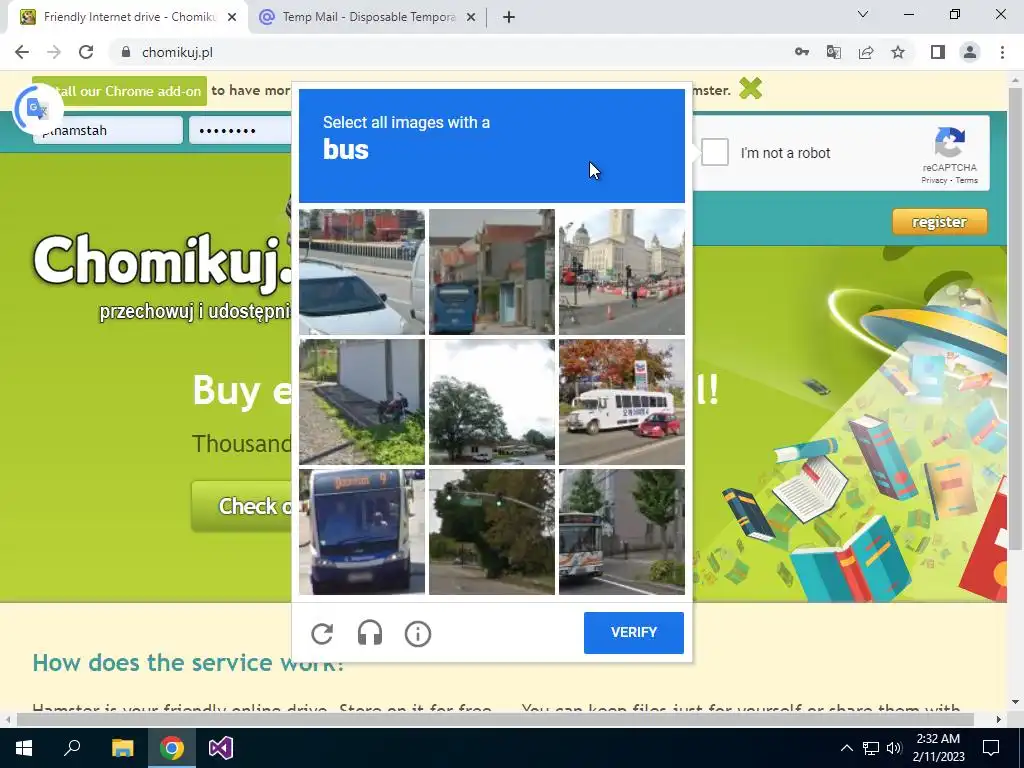Show hidden system tray icons
Screen dimensions: 1024x768
click(x=846, y=748)
